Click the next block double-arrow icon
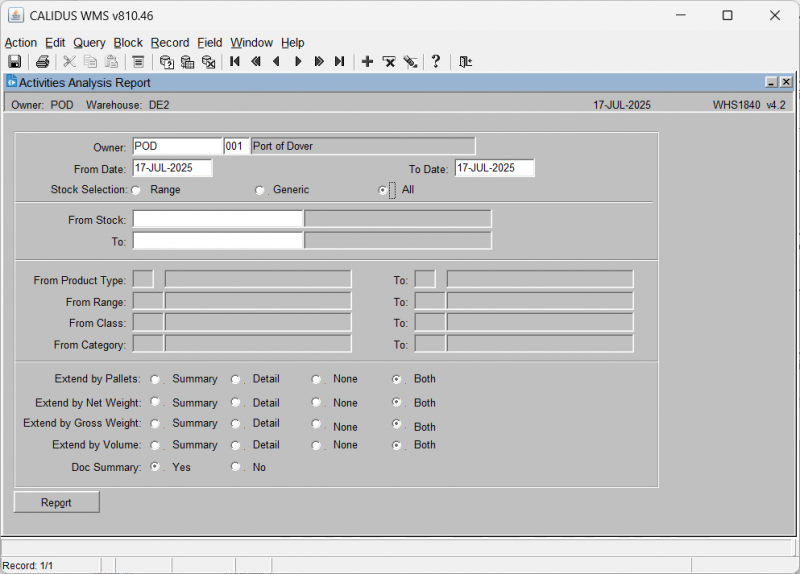The width and height of the screenshot is (800, 574). coord(319,62)
